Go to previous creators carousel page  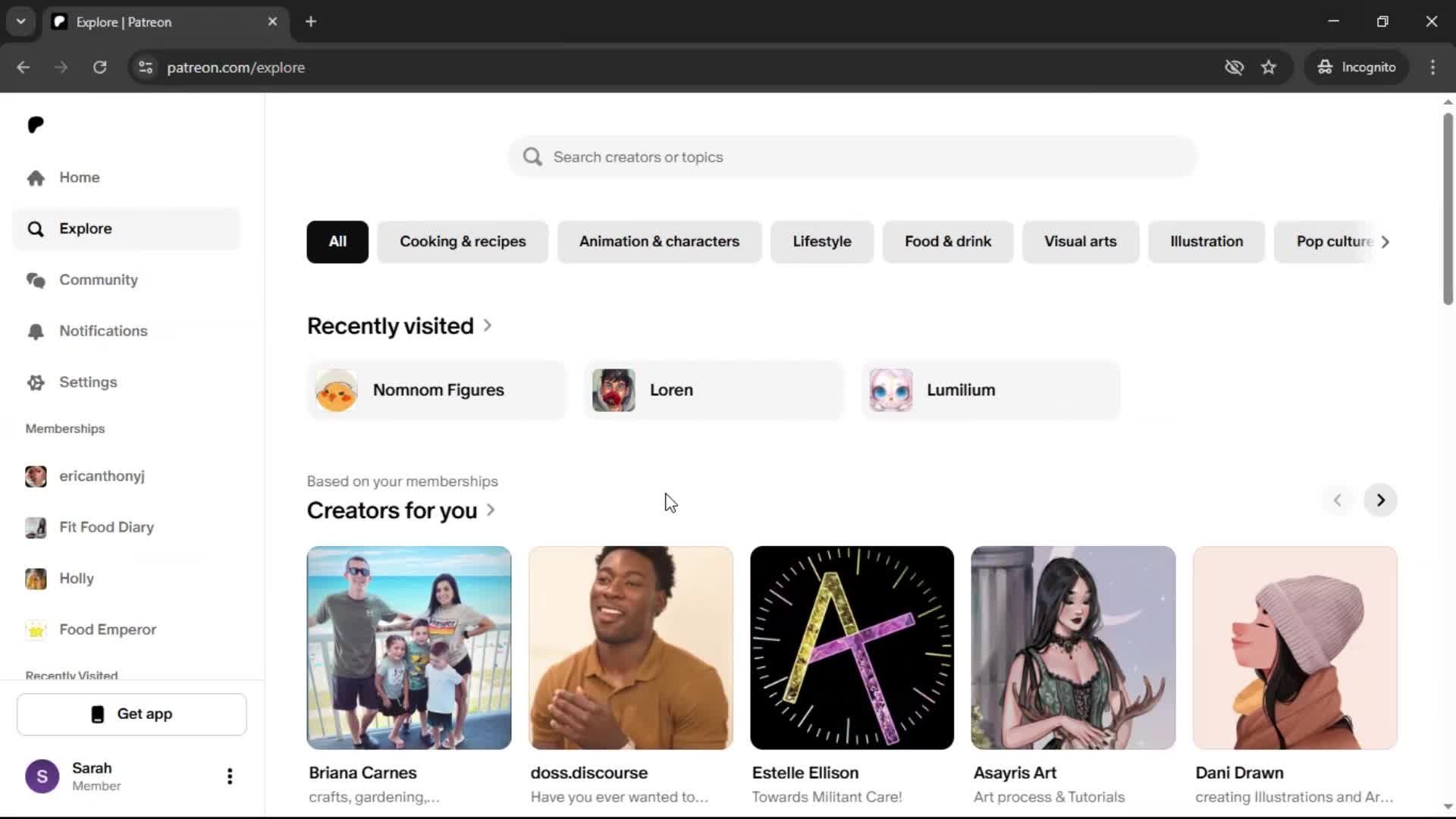click(1338, 500)
